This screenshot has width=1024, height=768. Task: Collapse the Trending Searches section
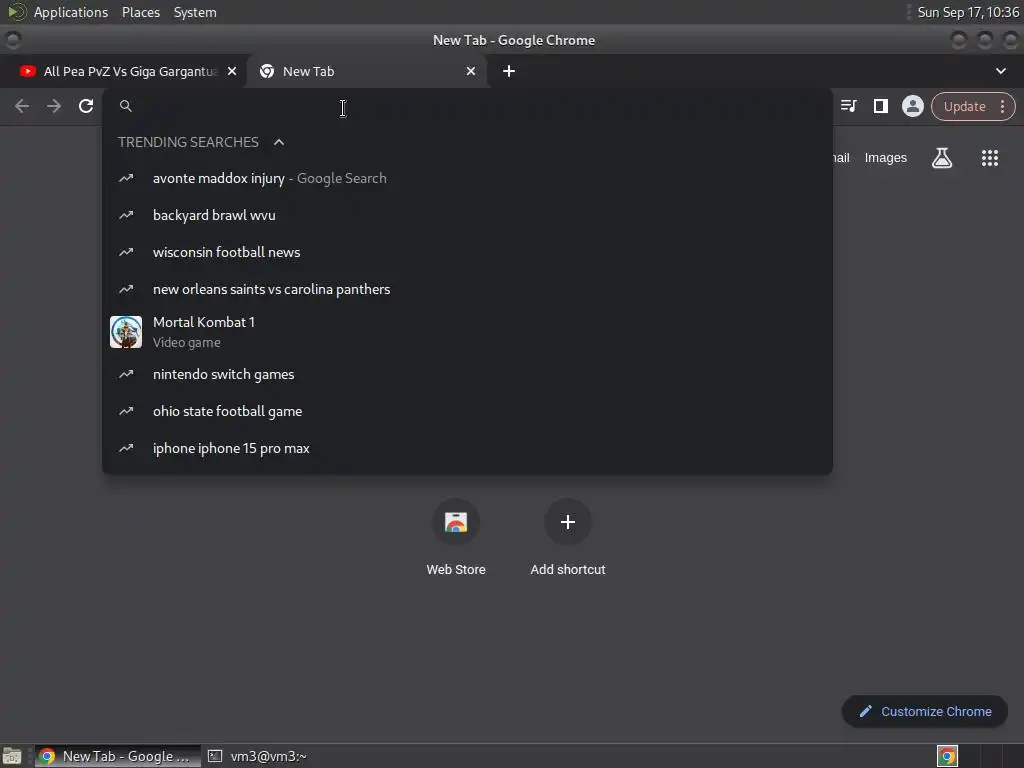[279, 142]
